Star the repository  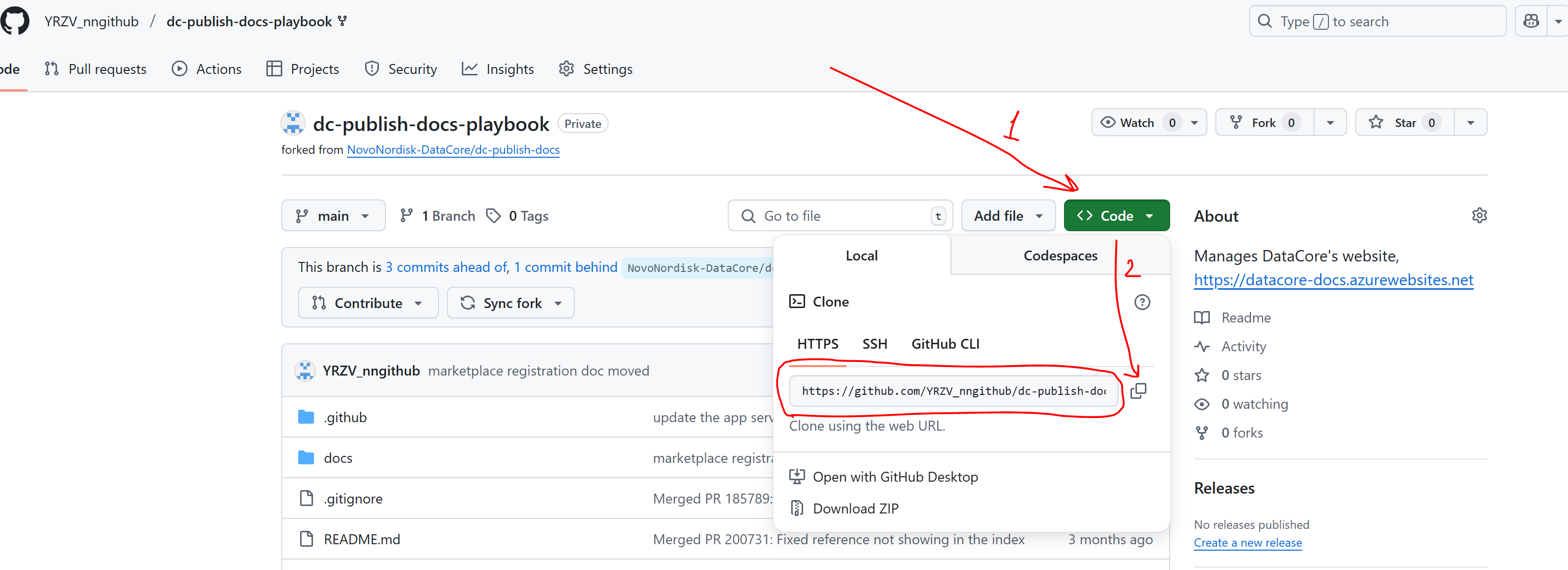[x=1405, y=123]
